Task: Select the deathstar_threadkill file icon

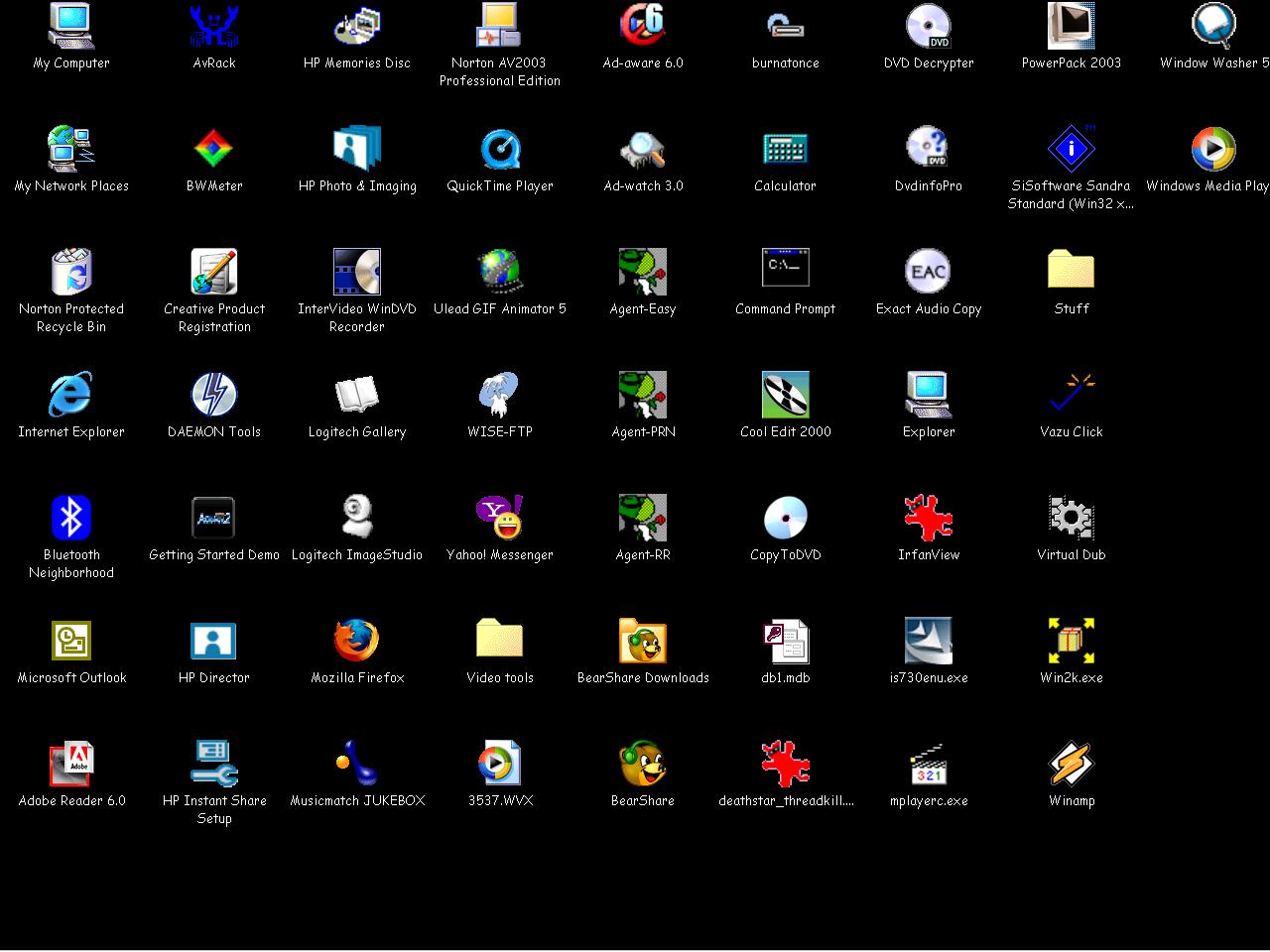Action: [x=786, y=764]
